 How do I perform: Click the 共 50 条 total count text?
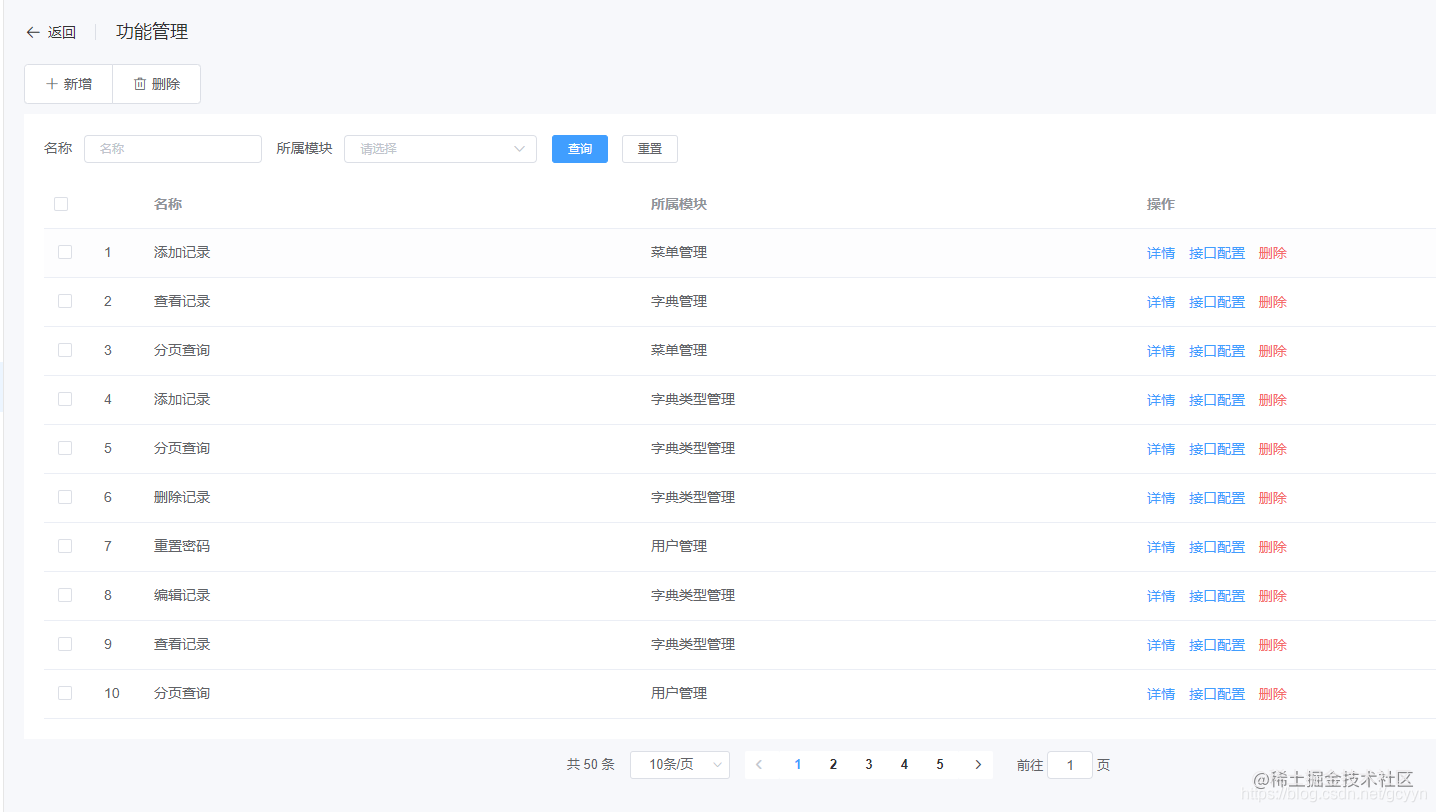pos(591,765)
